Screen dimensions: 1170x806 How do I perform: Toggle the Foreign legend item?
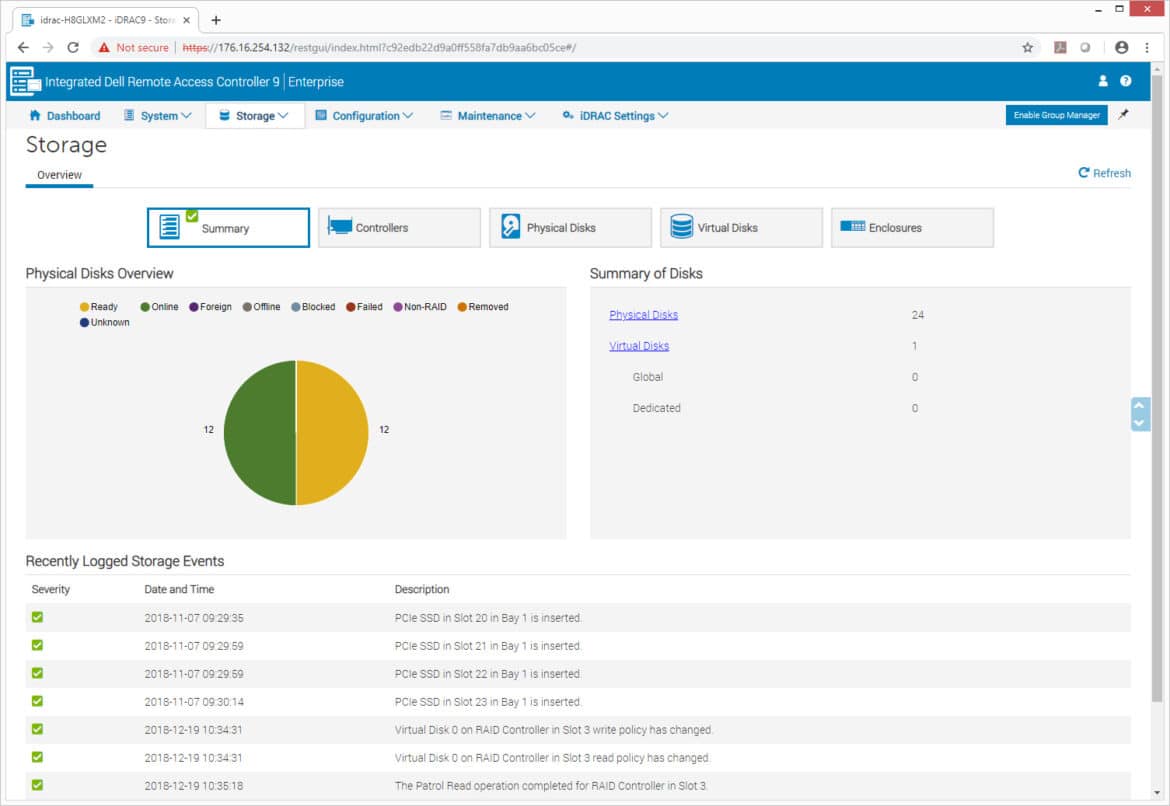click(210, 307)
